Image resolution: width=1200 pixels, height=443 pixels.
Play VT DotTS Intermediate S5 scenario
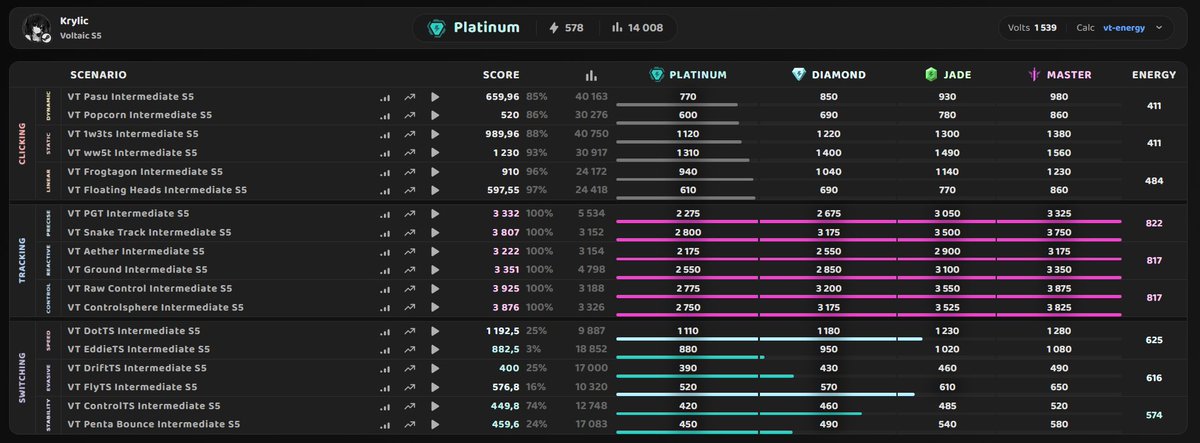click(x=435, y=331)
